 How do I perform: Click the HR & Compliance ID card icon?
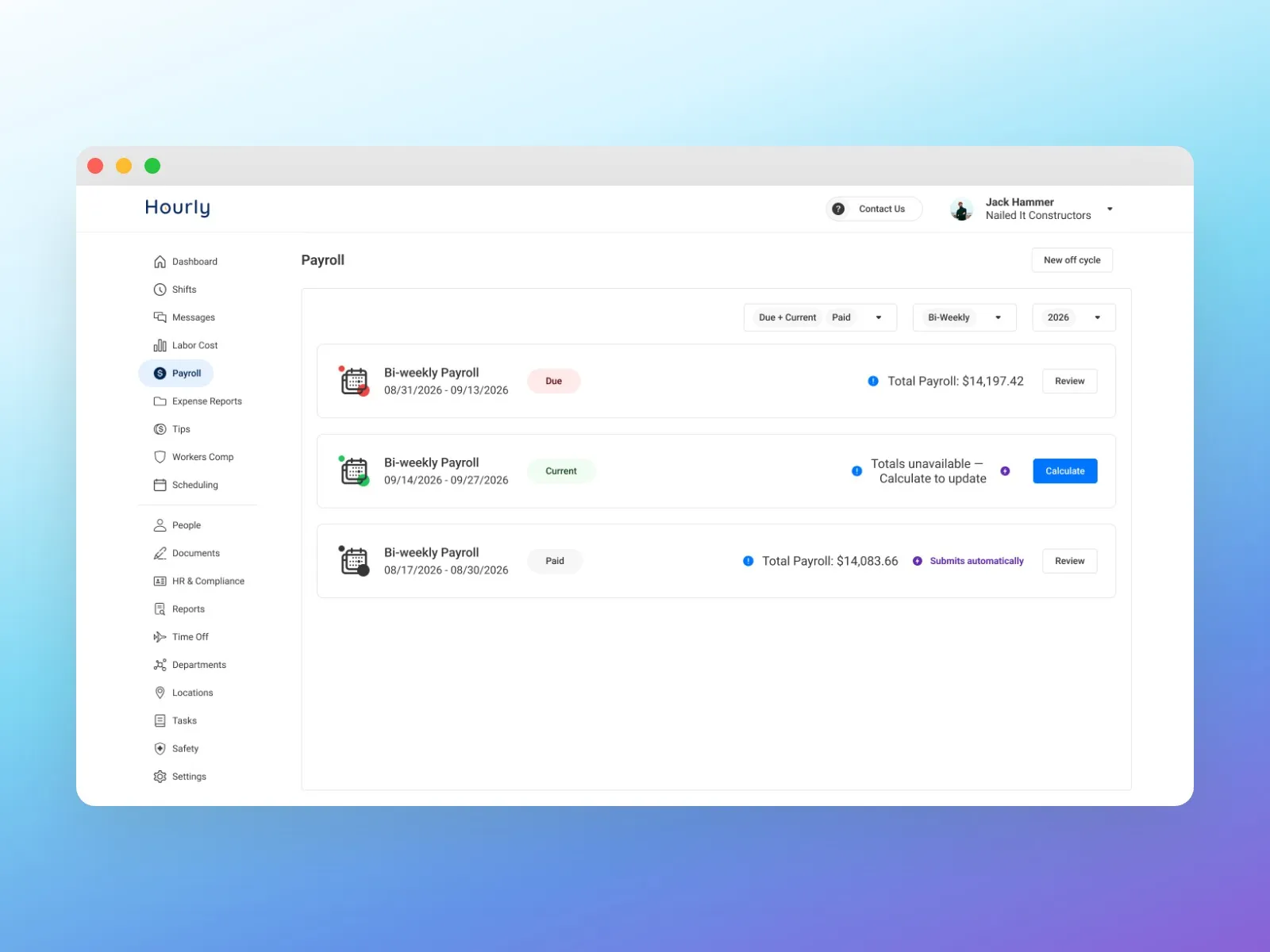[x=160, y=582]
